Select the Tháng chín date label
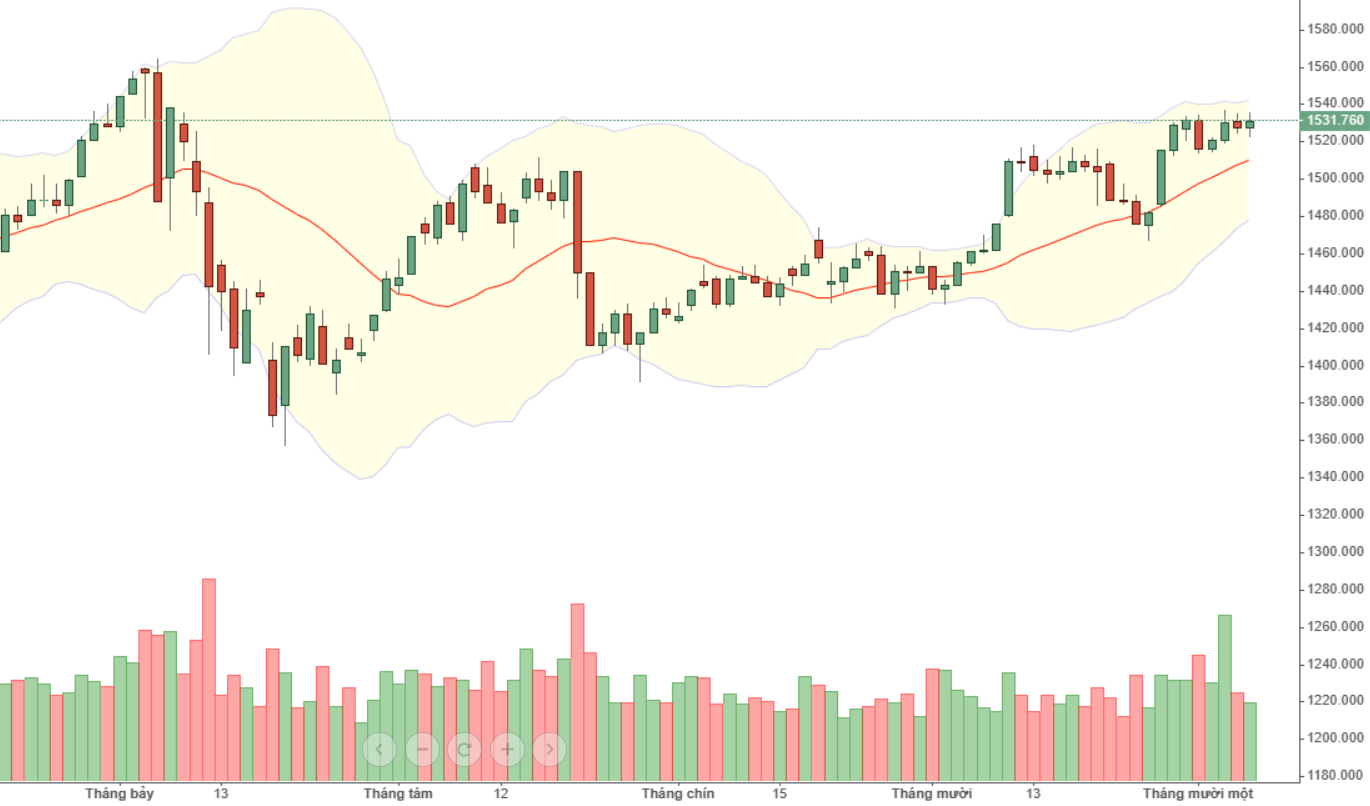The image size is (1370, 806). 678,794
